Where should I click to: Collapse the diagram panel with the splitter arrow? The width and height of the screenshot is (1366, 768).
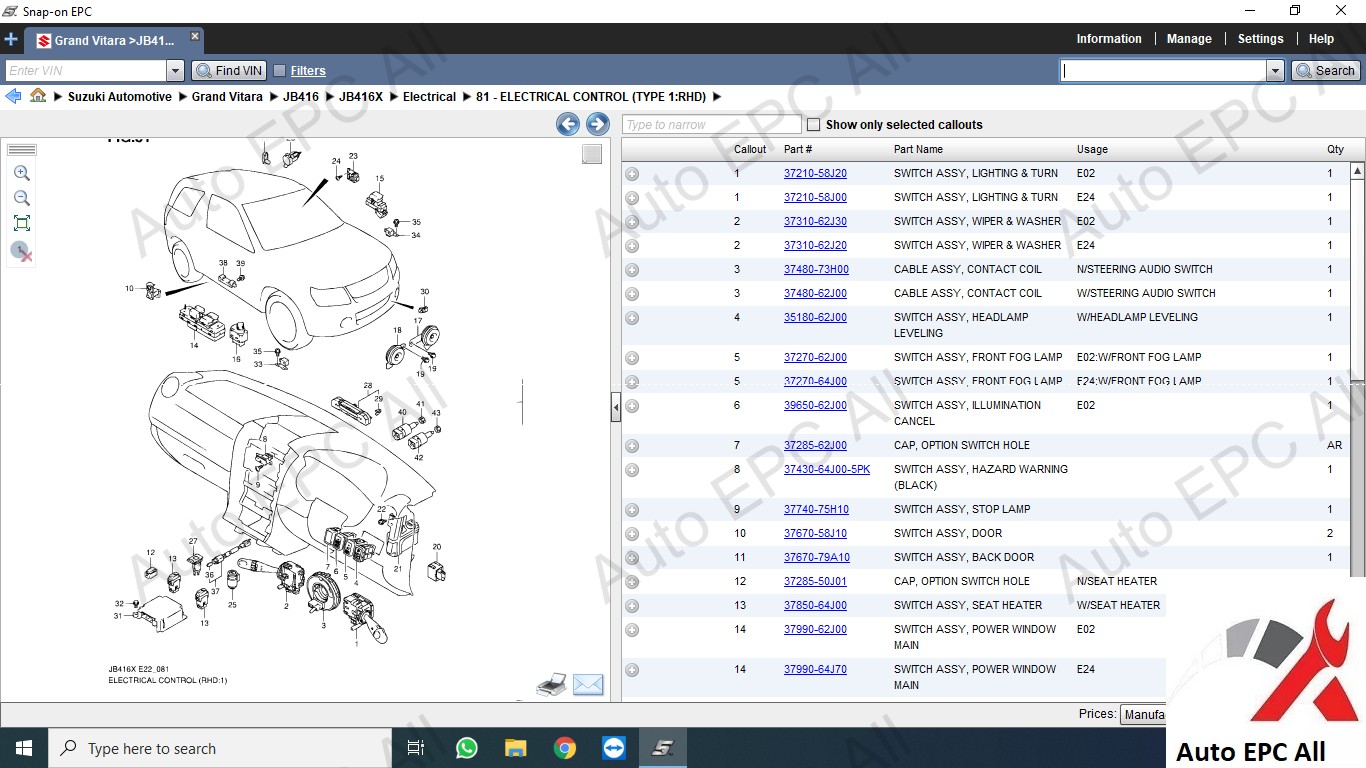pyautogui.click(x=616, y=407)
